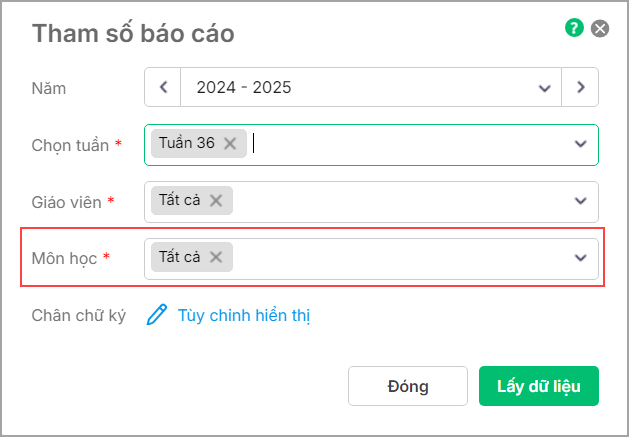The height and width of the screenshot is (437, 629).
Task: Remove Tất cả tag from Giáo viên
Action: tap(216, 200)
